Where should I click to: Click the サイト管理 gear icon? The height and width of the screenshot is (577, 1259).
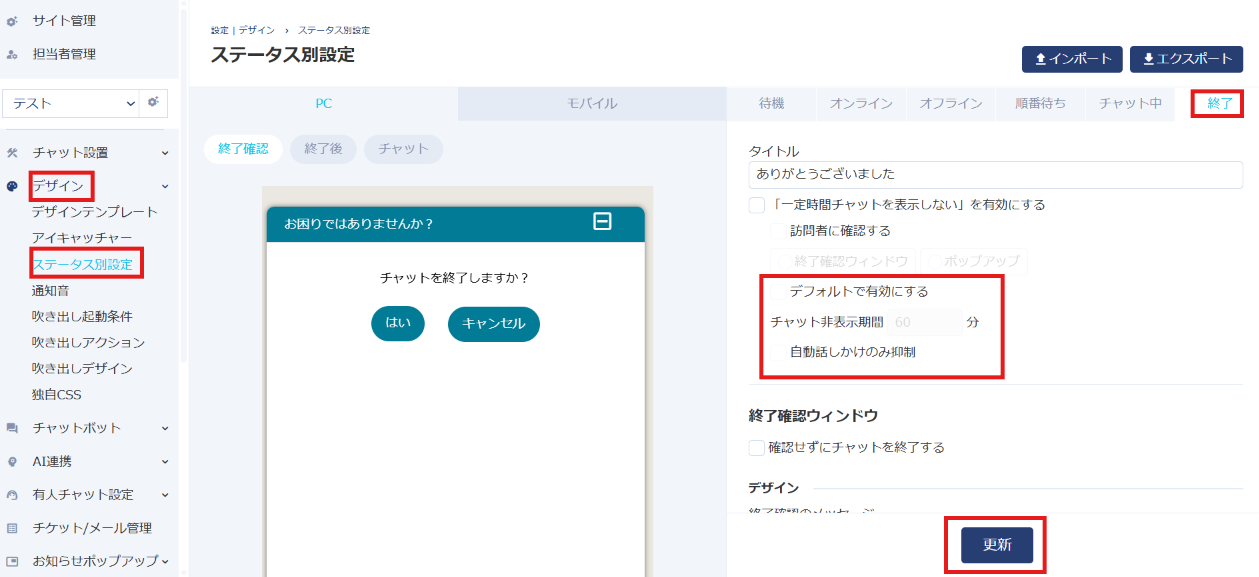pyautogui.click(x=12, y=21)
